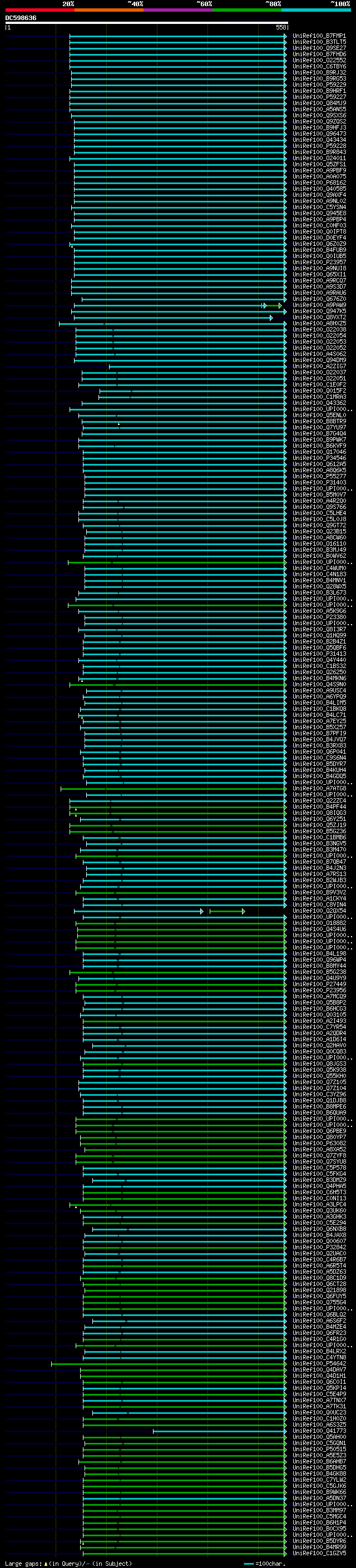
Task: Open hit UniRef100_B3TLT5
Action: (319, 42)
